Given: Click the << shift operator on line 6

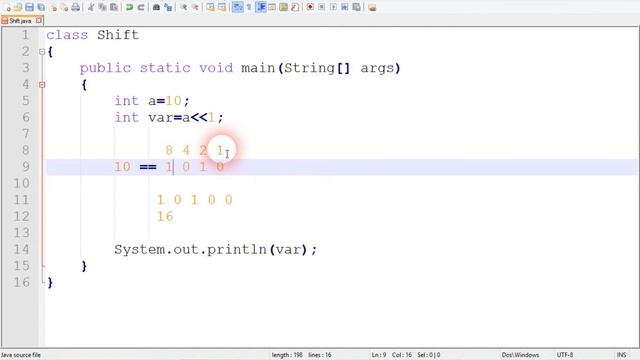Looking at the screenshot, I should [x=199, y=118].
